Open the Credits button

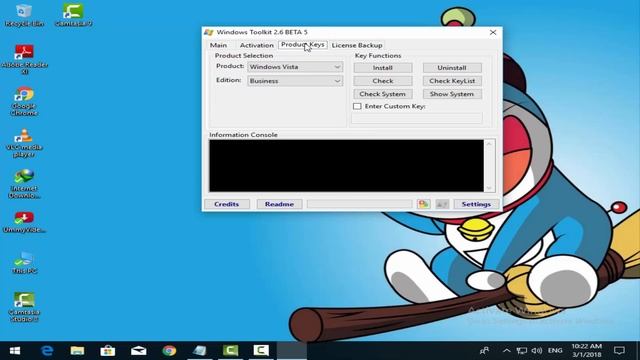(x=227, y=204)
